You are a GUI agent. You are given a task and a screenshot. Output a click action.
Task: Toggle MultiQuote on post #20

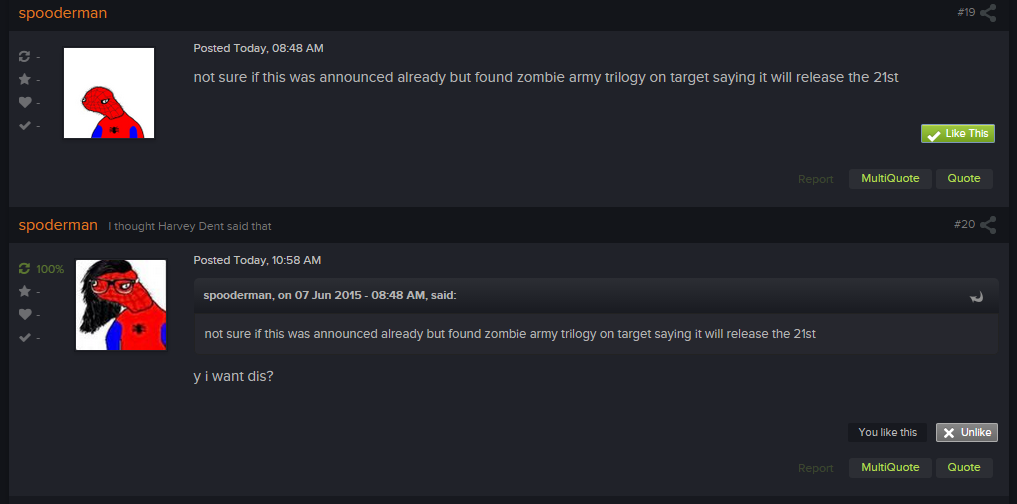890,468
